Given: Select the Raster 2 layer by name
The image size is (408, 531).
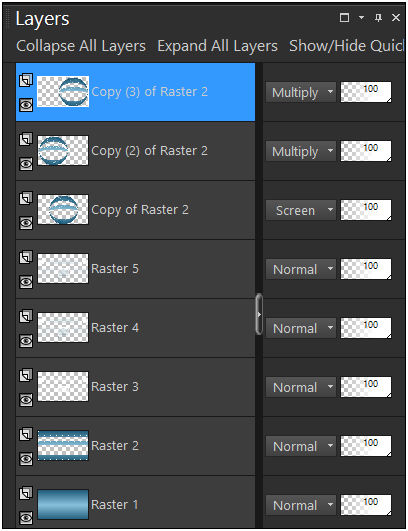Looking at the screenshot, I should (115, 446).
